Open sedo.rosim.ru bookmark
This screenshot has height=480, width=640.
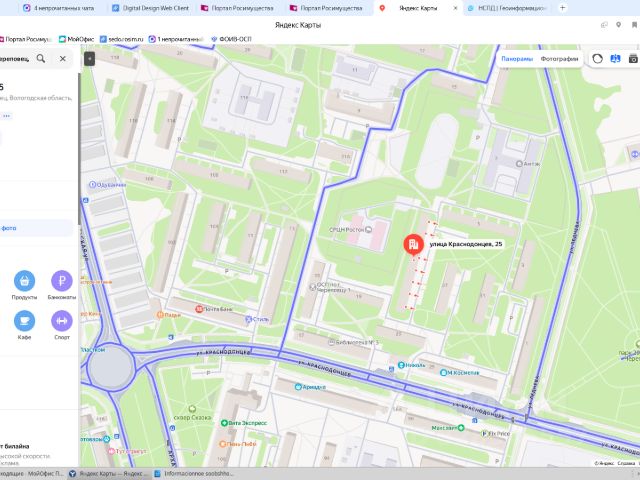tap(122, 39)
